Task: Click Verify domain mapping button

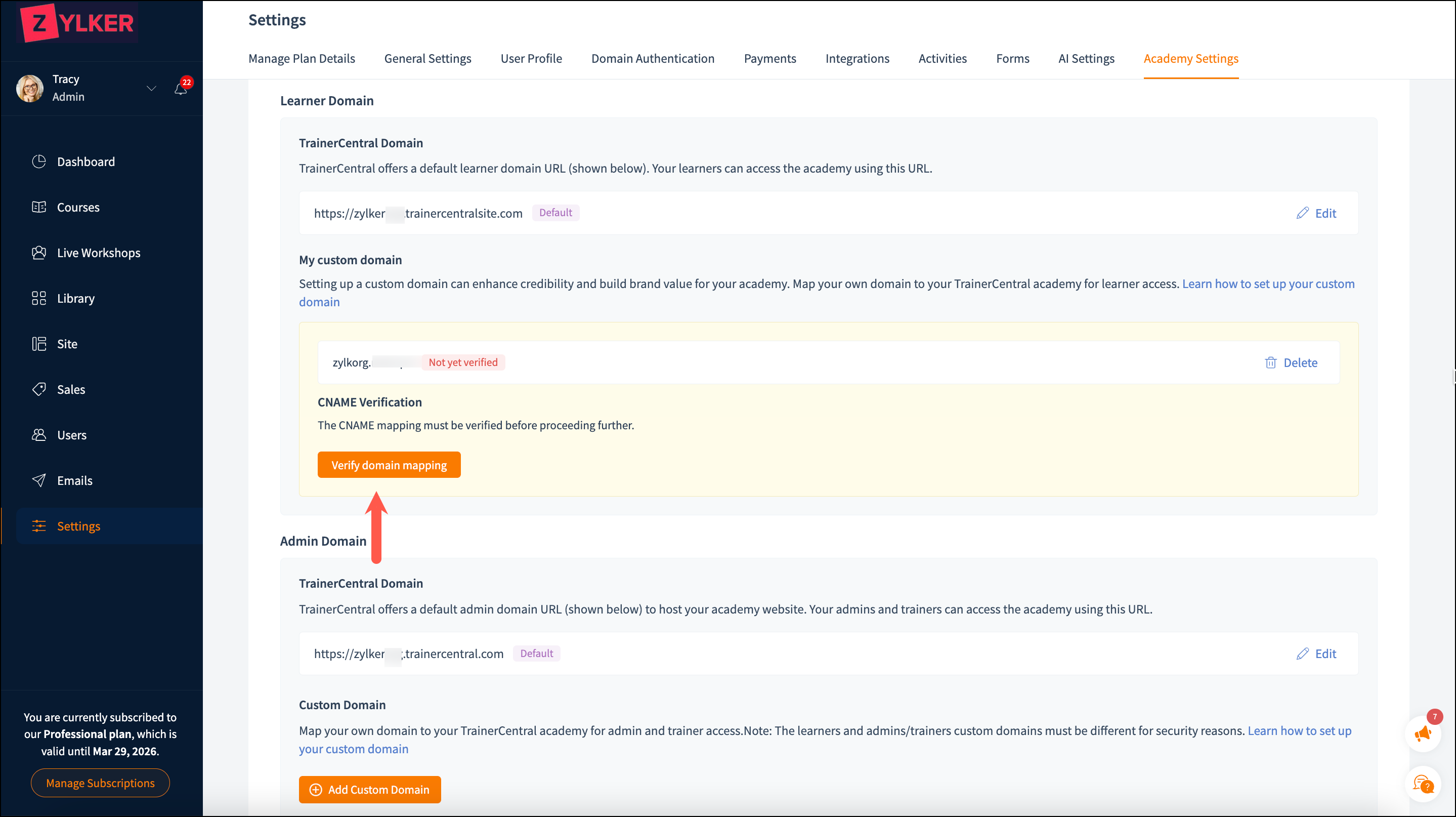Action: (x=389, y=465)
